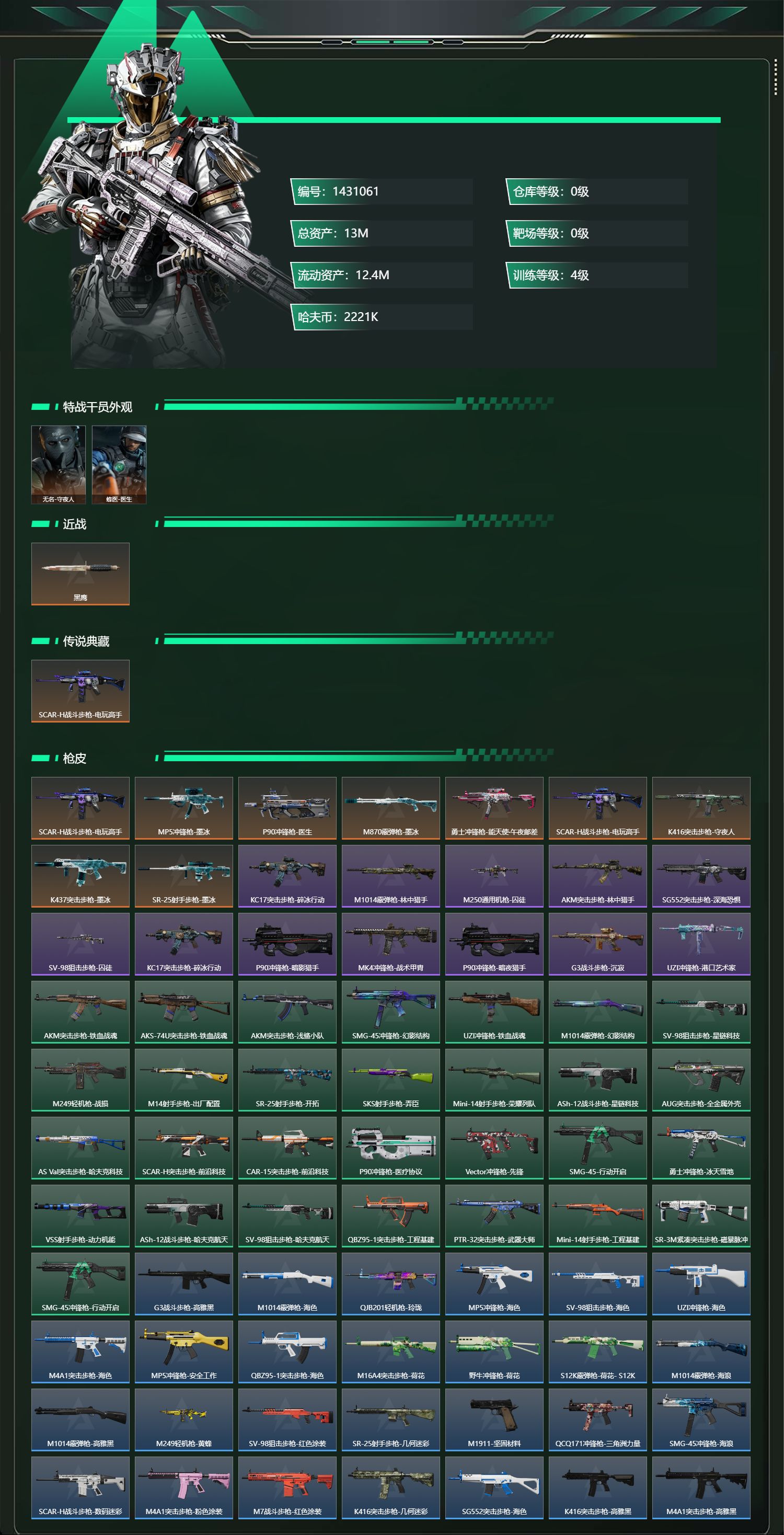Choose the MP5冲锋枪-安全工作 yellow skin

click(x=184, y=1351)
